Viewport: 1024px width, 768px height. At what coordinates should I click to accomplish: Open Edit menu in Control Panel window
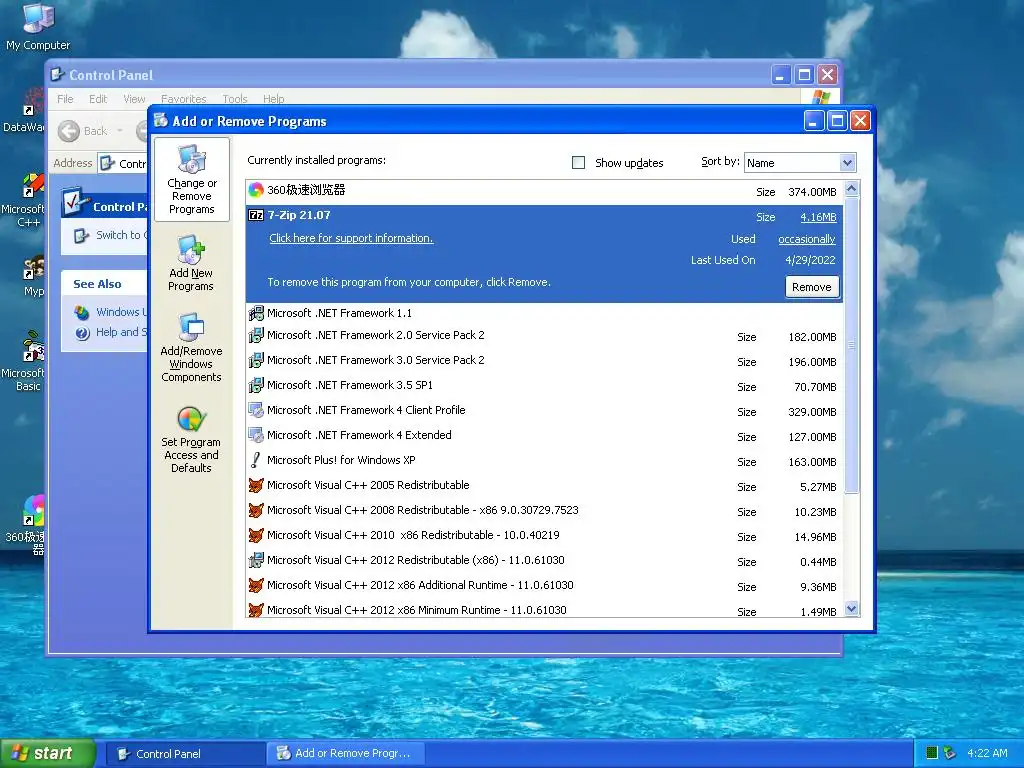[x=98, y=99]
